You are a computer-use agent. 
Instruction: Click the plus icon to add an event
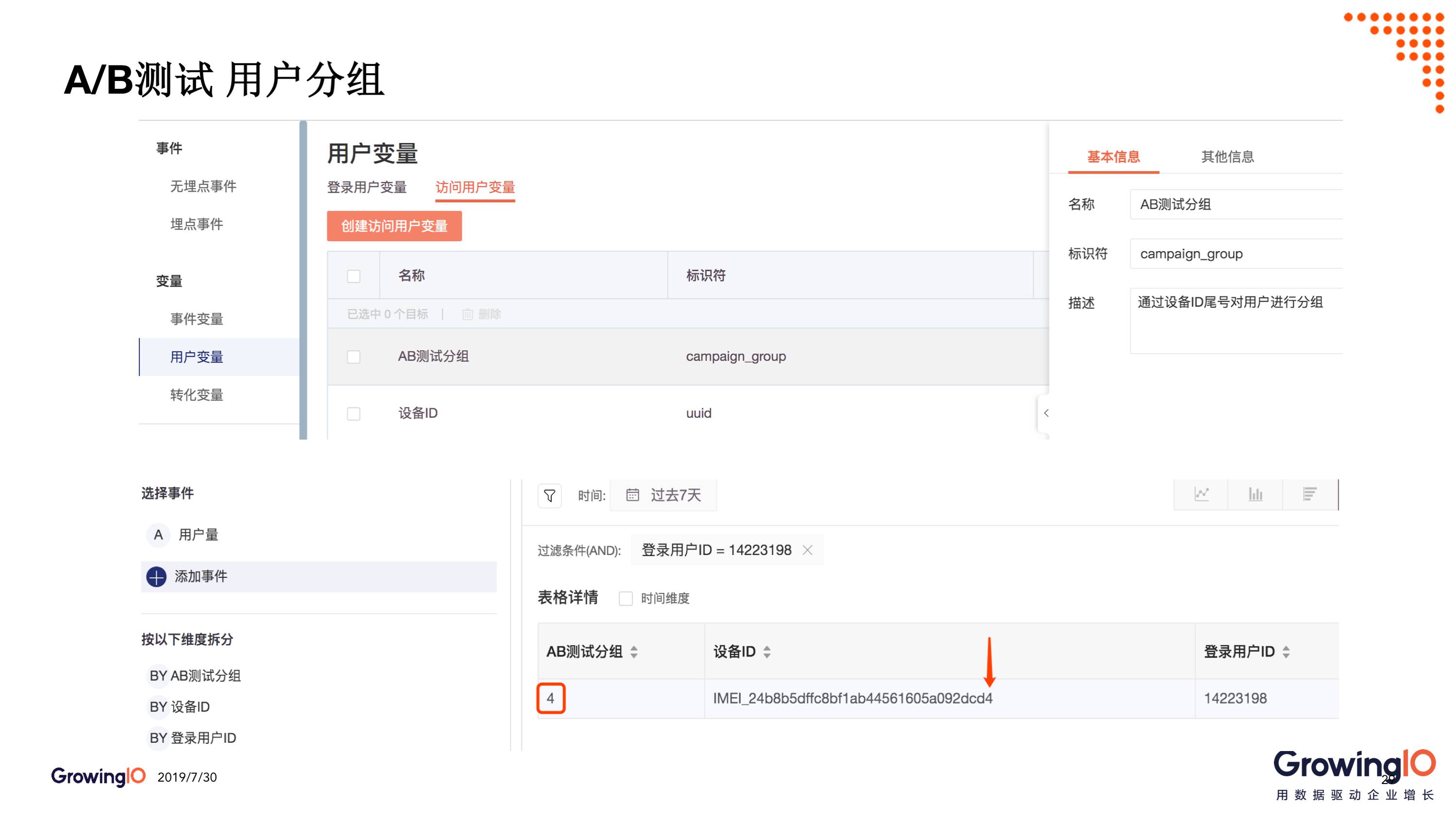(157, 577)
